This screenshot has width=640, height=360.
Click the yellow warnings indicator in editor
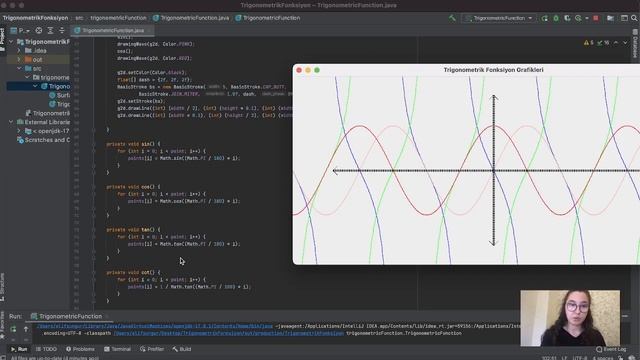589,42
